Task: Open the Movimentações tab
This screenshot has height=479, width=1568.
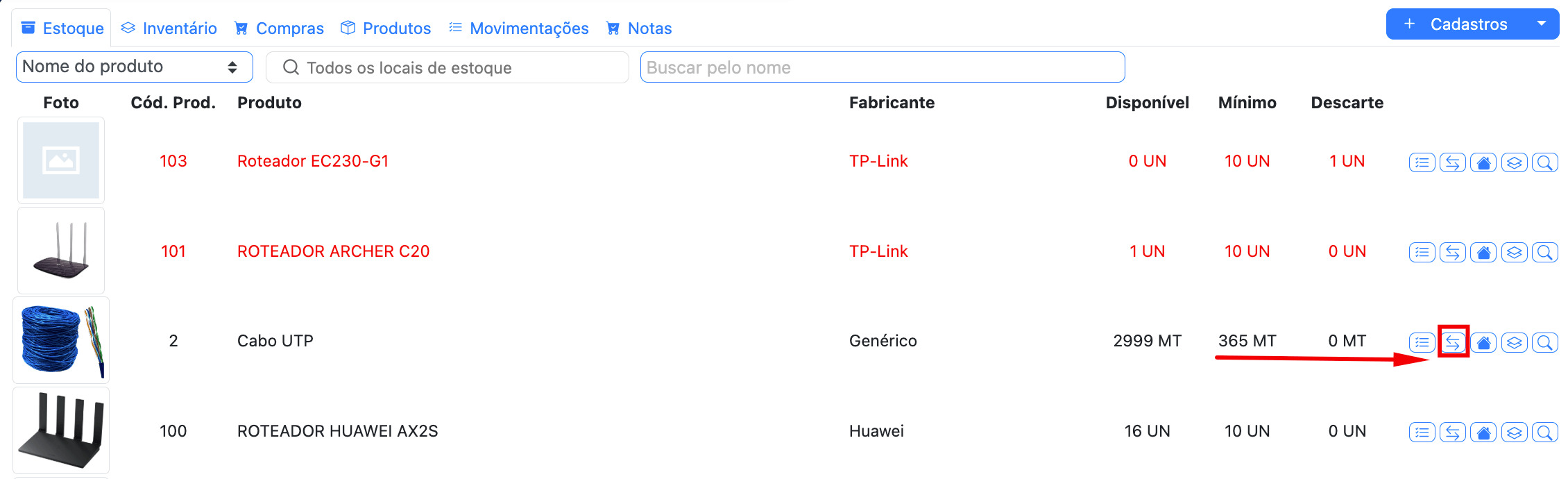Action: [x=518, y=28]
